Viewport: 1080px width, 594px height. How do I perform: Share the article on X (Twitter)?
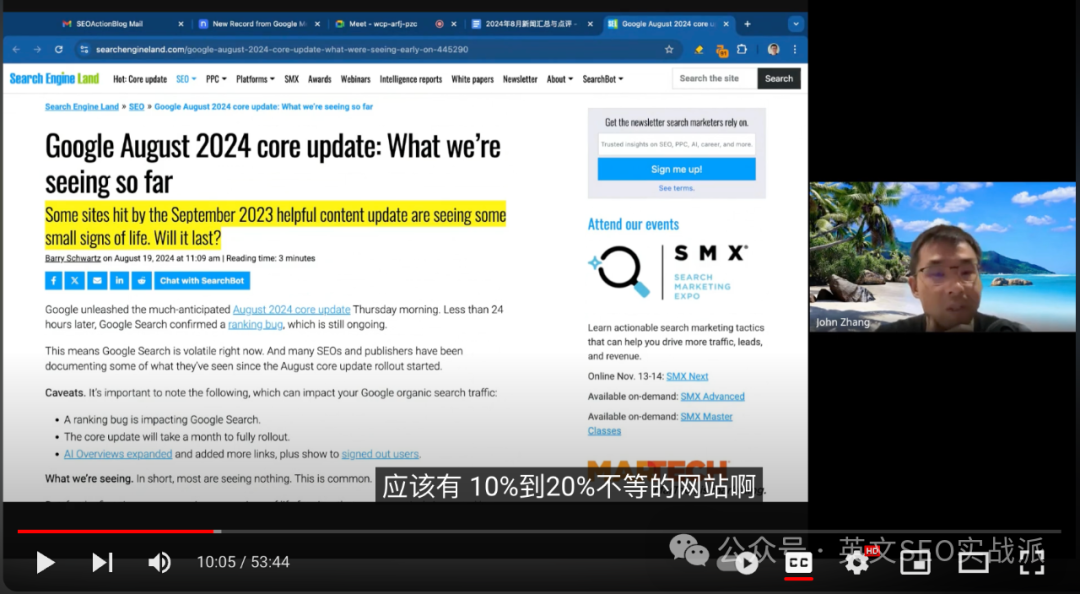click(x=75, y=280)
